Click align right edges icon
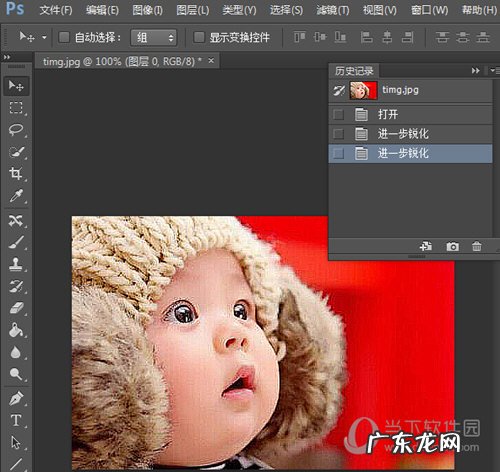 (407, 37)
